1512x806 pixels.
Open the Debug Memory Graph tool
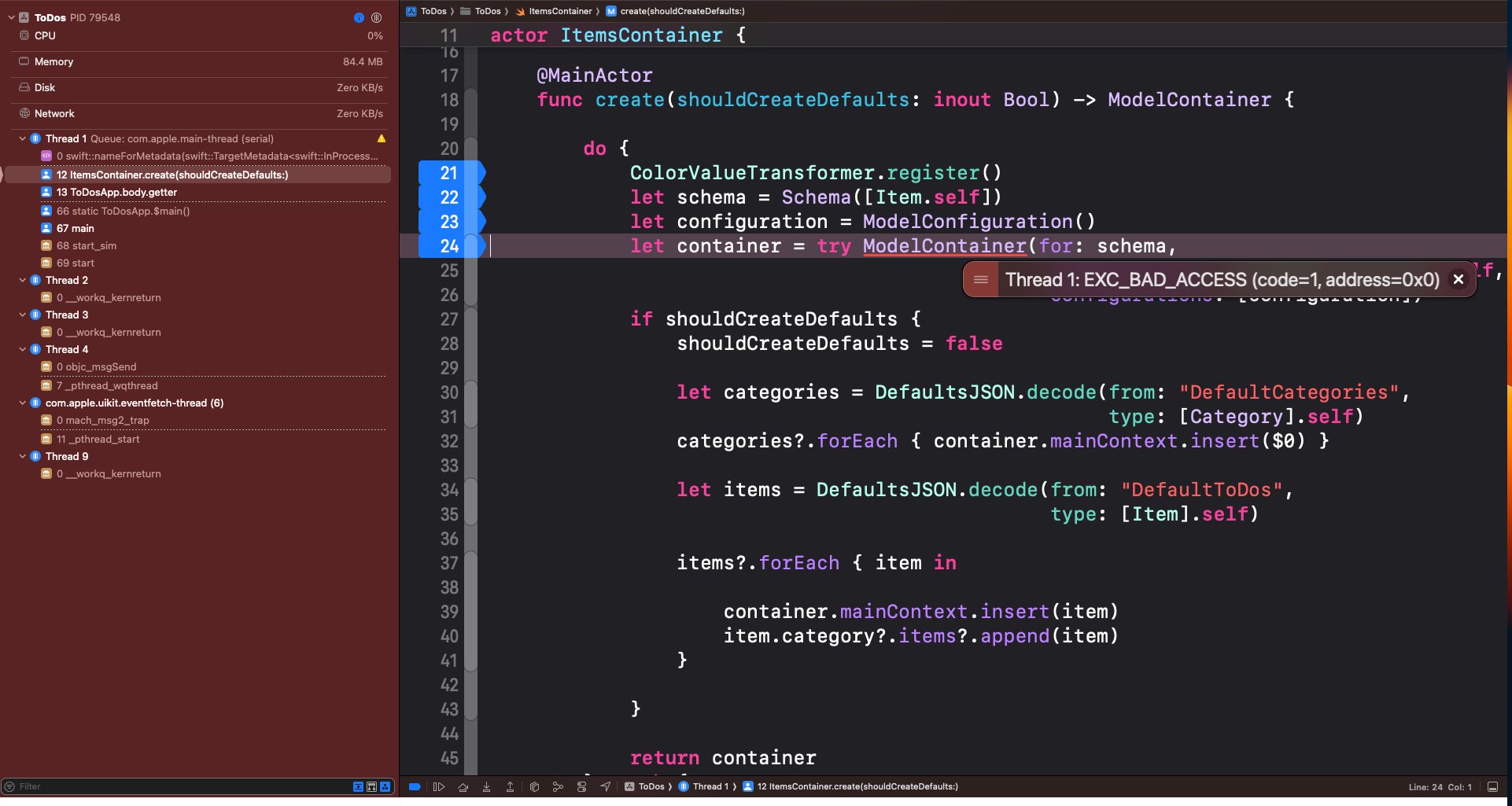pos(558,786)
